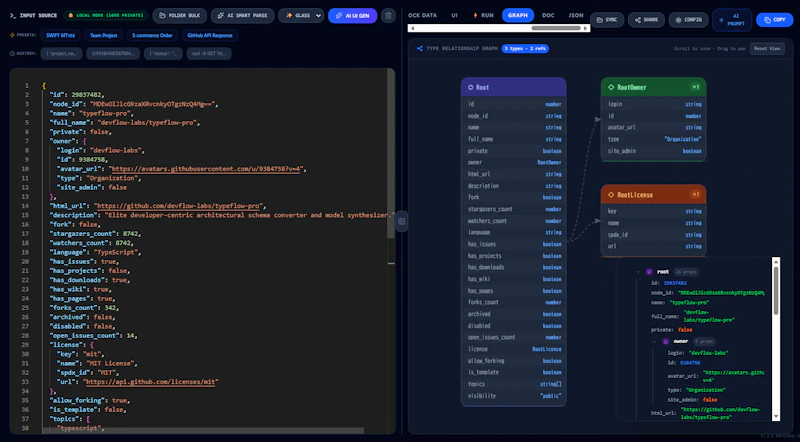Open the Share options
This screenshot has width=800, height=442.
646,20
